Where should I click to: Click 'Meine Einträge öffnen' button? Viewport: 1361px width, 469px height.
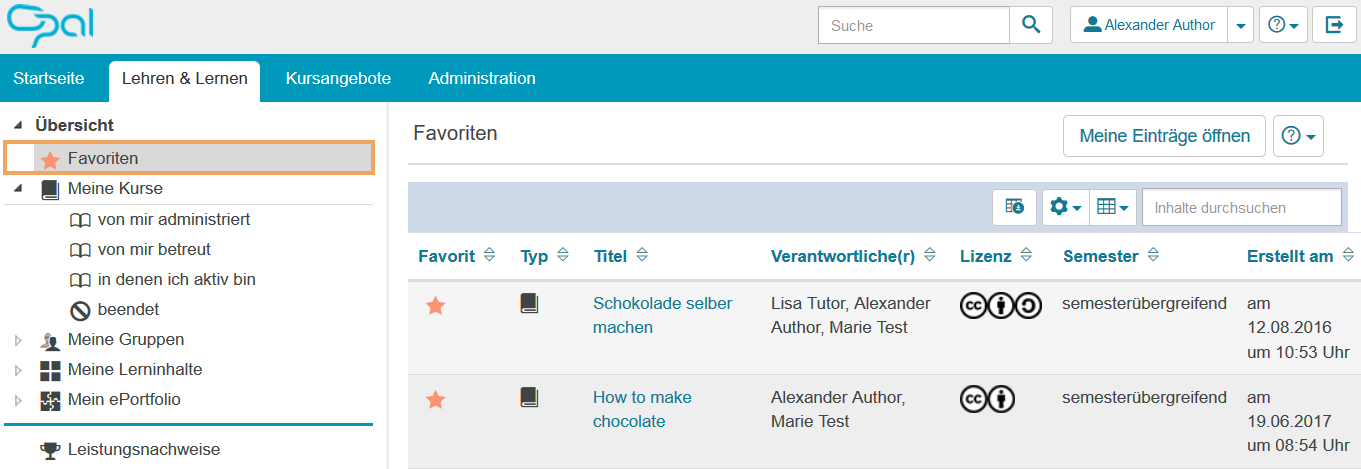1164,136
